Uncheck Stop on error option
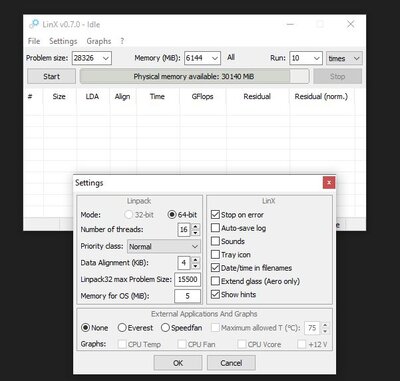The width and height of the screenshot is (400, 381). click(215, 215)
